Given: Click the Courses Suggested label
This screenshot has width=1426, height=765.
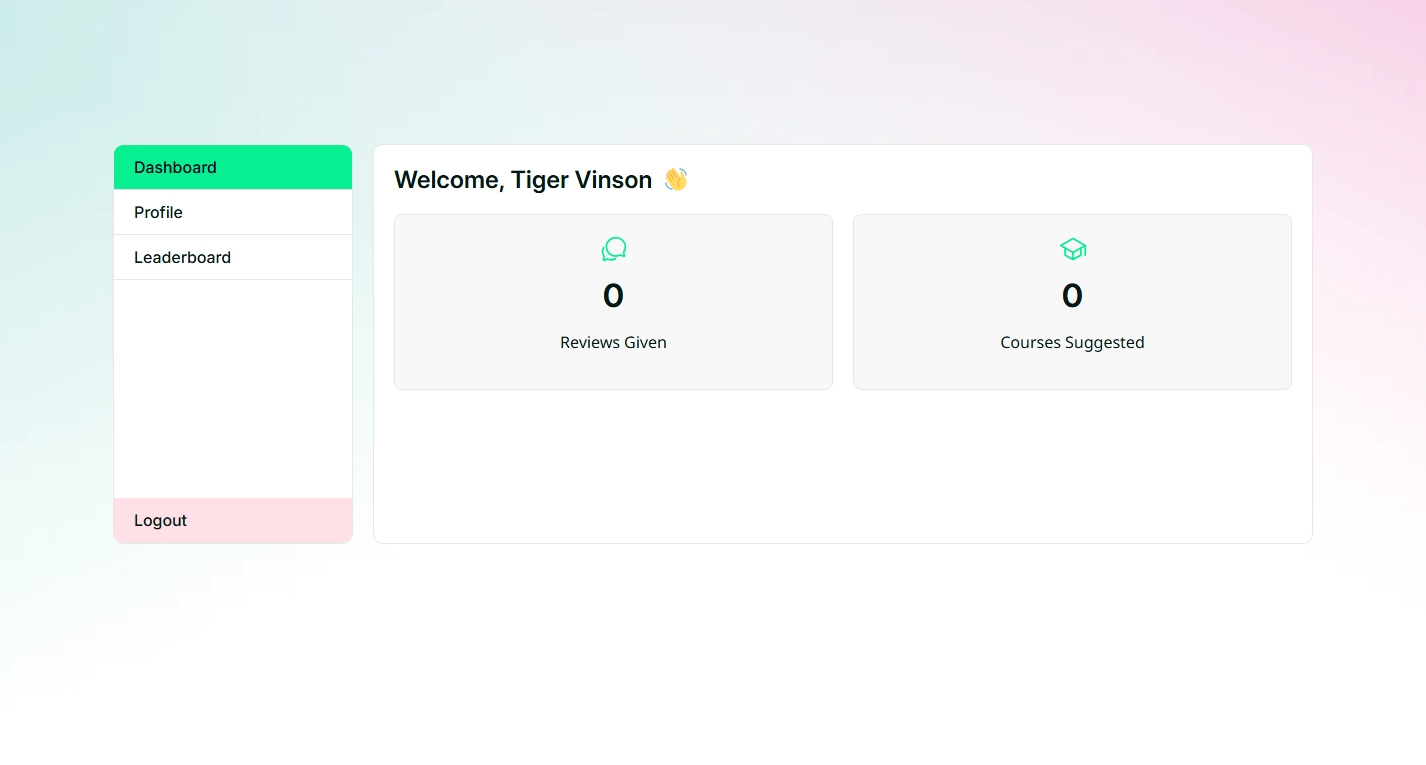Looking at the screenshot, I should 1072,342.
